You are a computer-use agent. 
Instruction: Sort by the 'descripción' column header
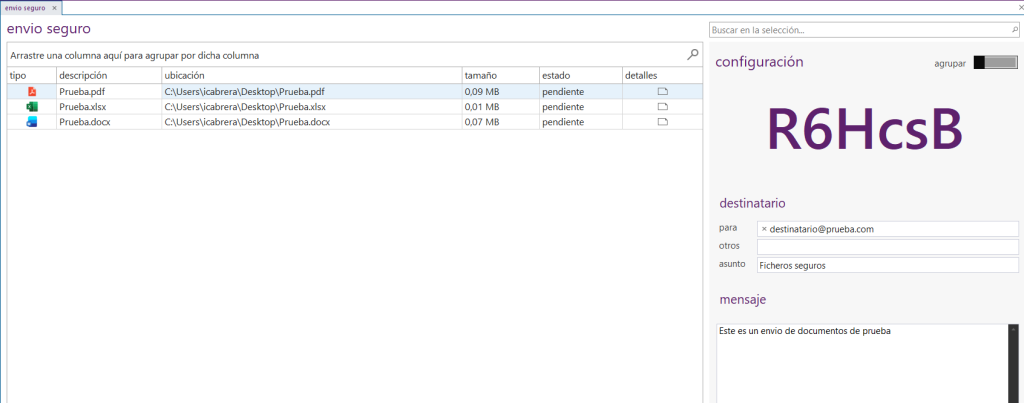pyautogui.click(x=109, y=76)
